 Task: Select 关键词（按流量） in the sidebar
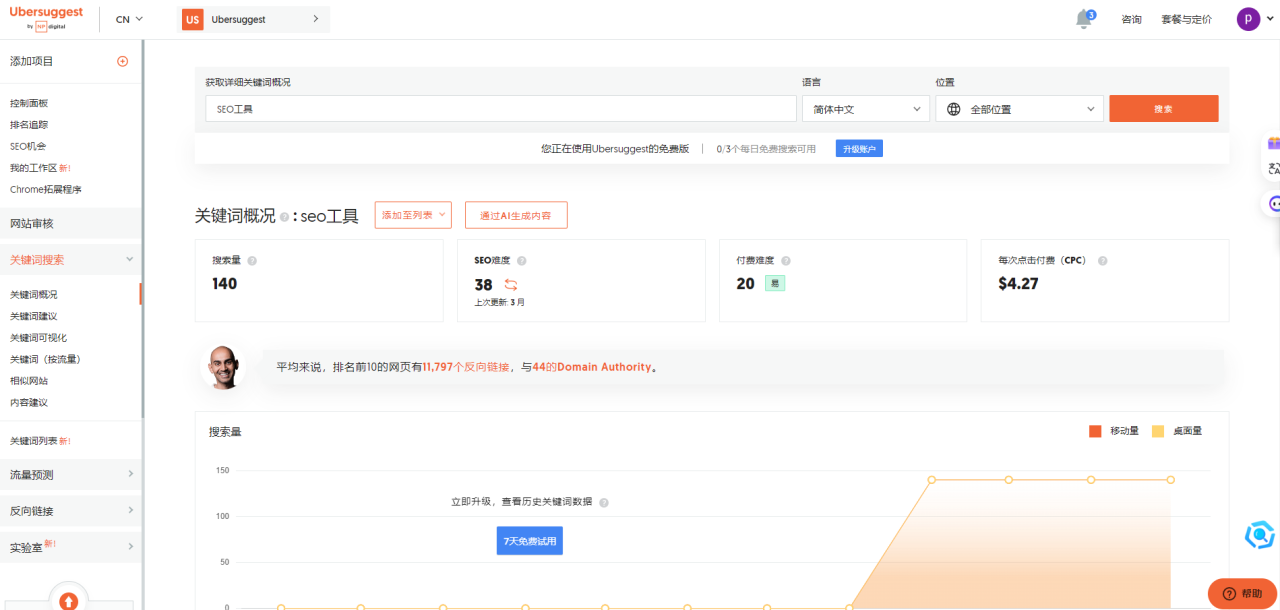tap(45, 359)
